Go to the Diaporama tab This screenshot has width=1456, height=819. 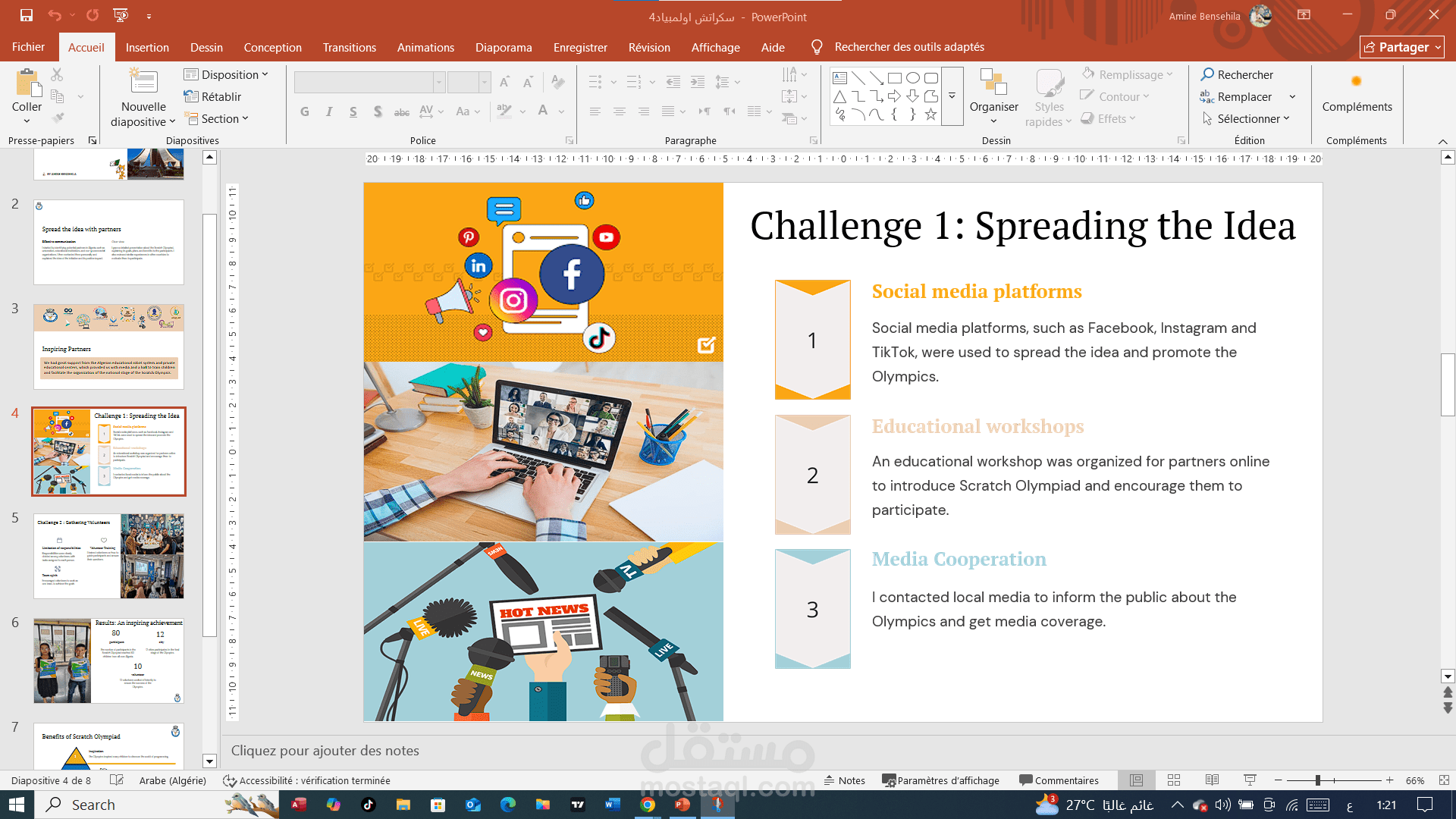(x=504, y=47)
